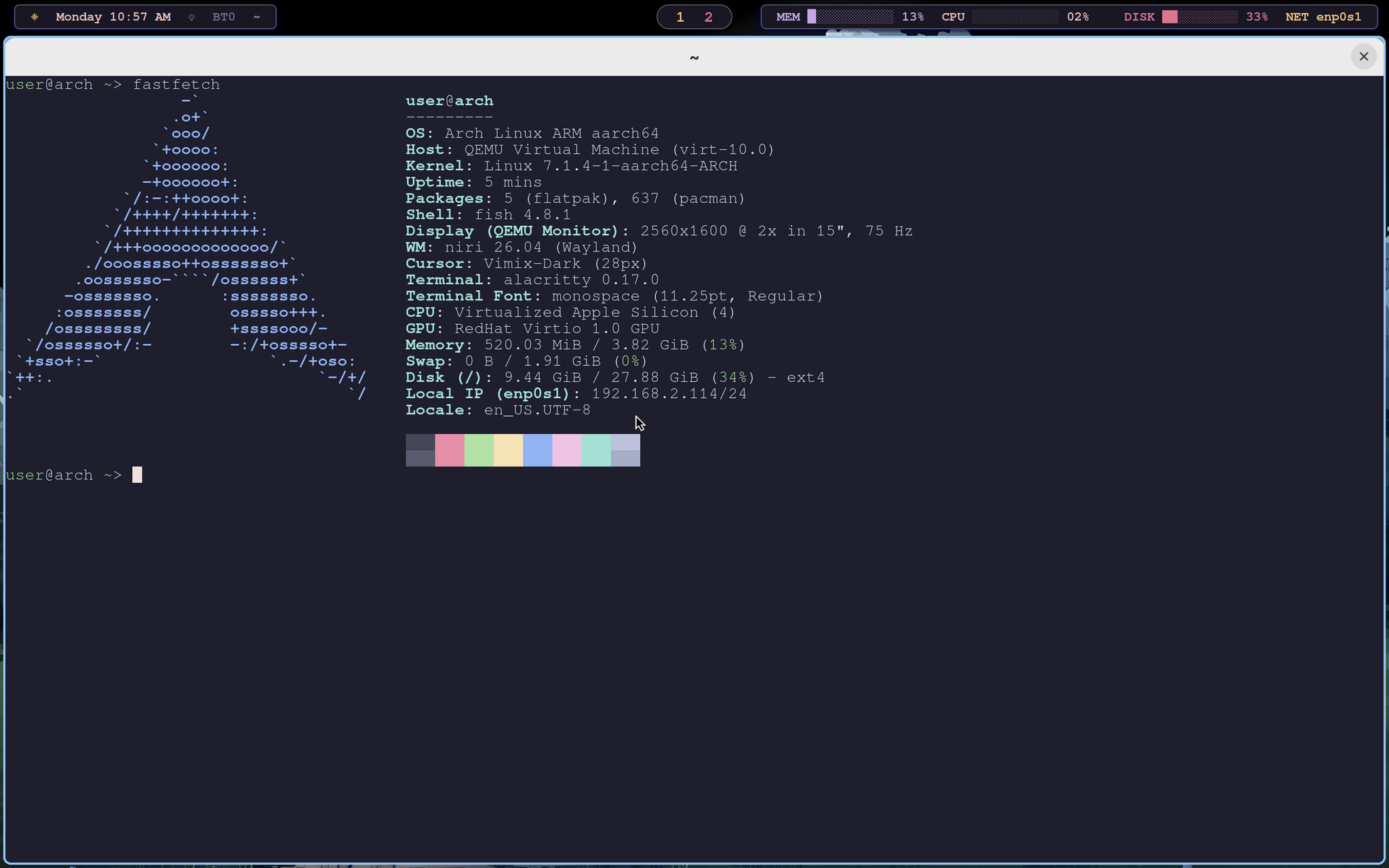Click the blue color block
Screen dimensions: 1389x868
[x=538, y=450]
